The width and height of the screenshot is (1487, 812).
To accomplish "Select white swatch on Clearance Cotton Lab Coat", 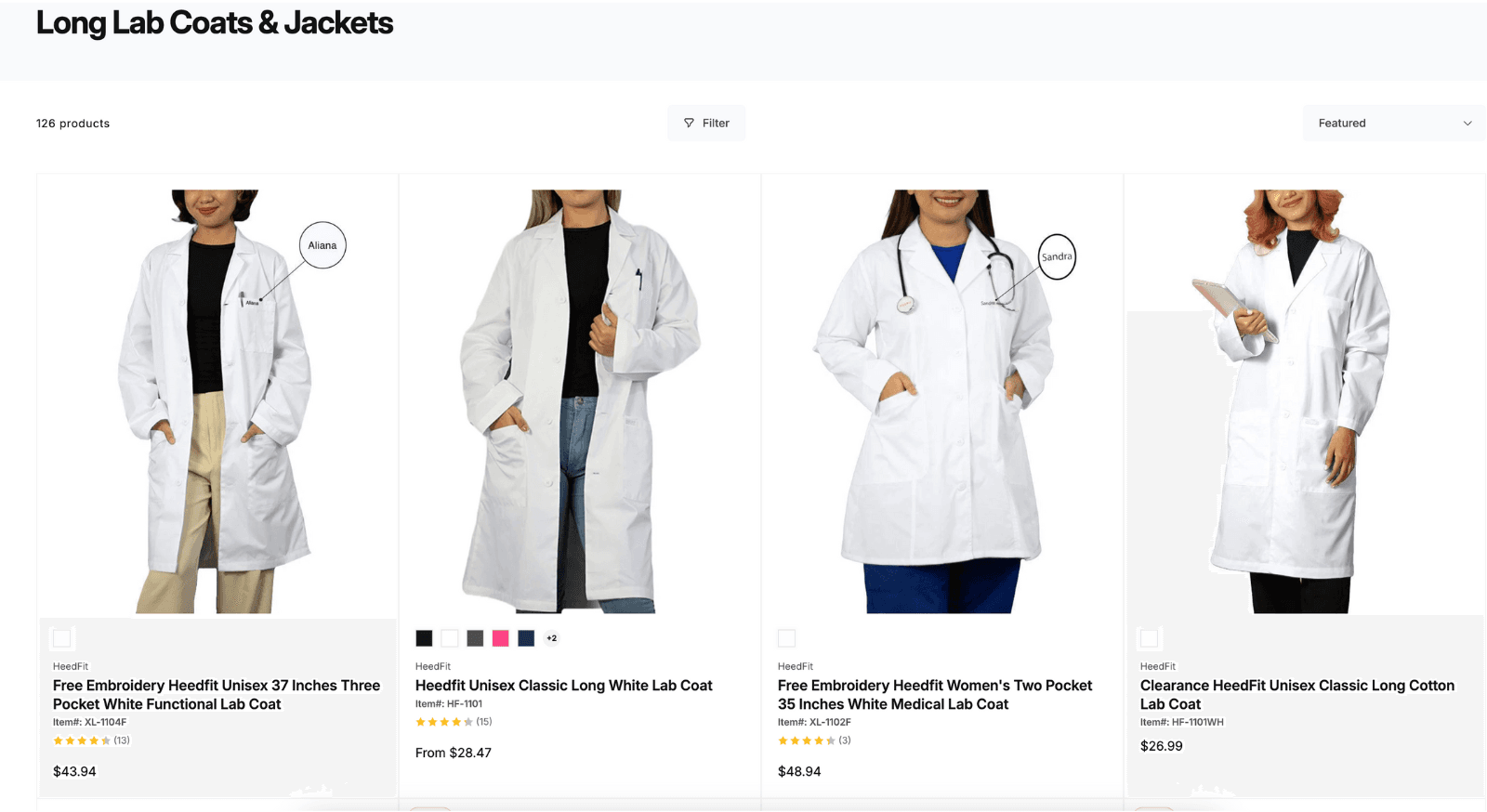I will [x=1150, y=638].
